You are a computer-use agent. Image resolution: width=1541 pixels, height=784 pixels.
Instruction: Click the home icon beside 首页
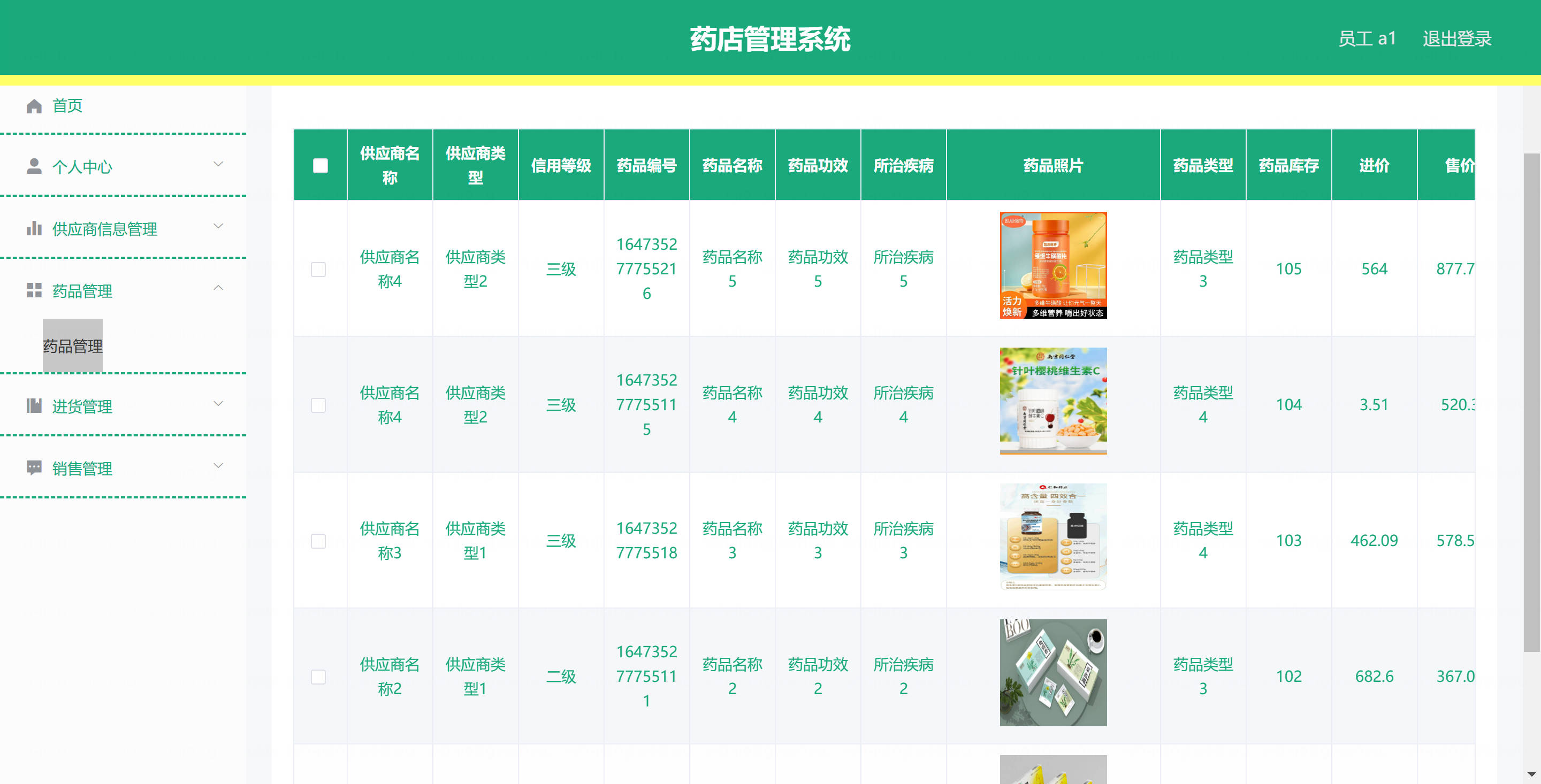click(34, 106)
